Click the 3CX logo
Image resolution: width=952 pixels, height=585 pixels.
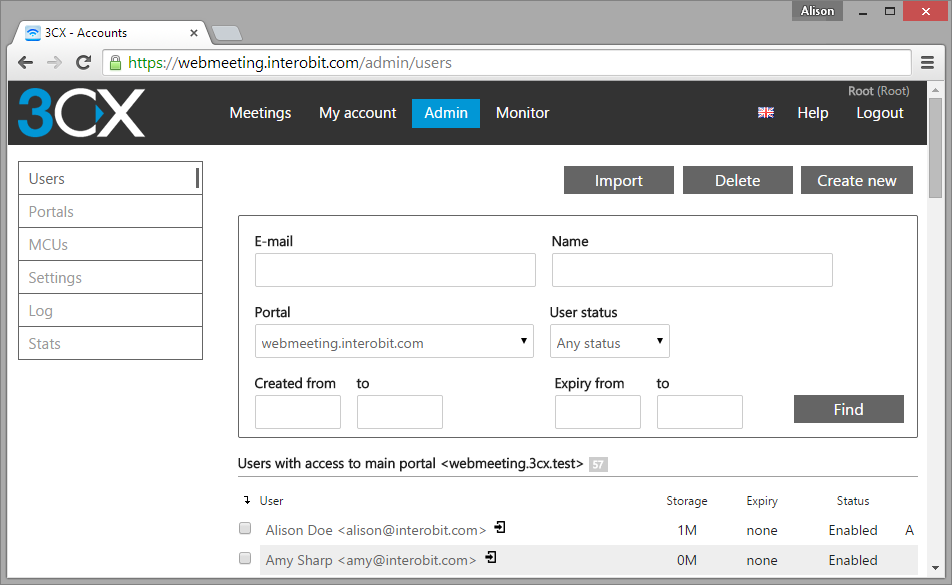coord(81,113)
